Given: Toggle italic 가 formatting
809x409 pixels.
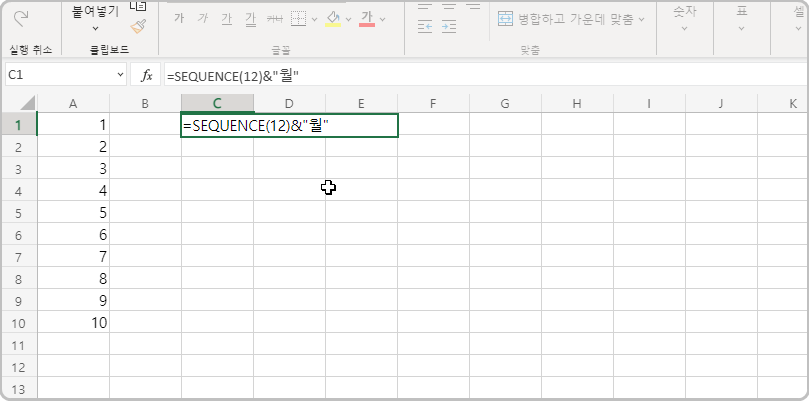Looking at the screenshot, I should [203, 19].
